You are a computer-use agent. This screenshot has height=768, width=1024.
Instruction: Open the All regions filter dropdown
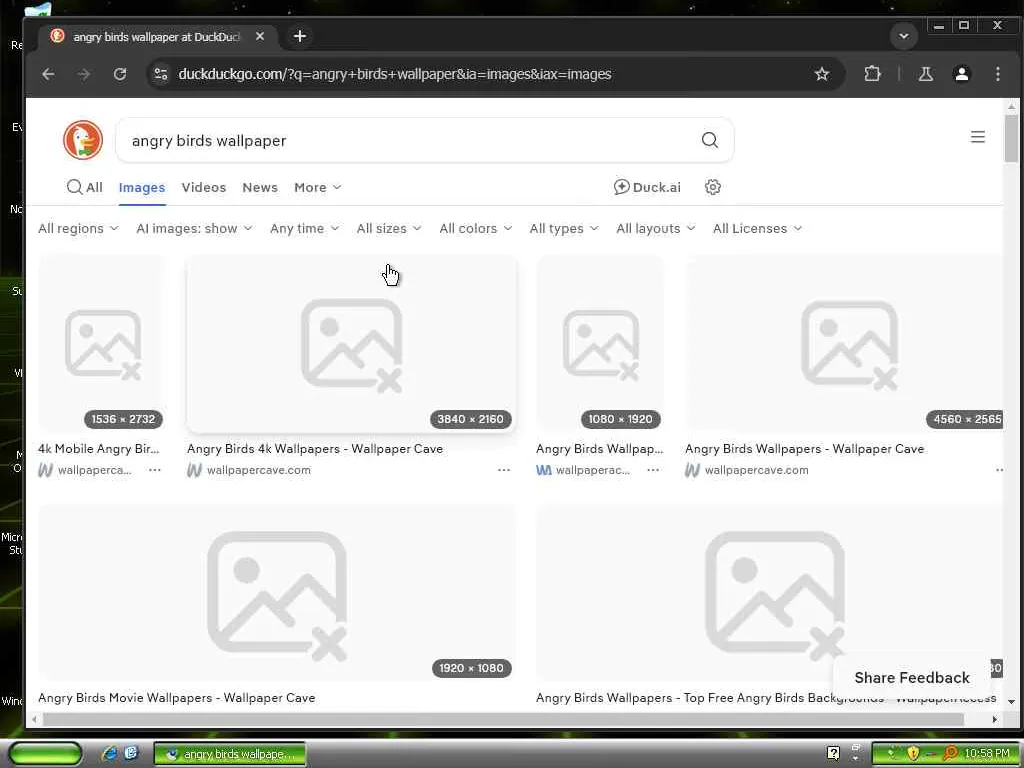click(78, 229)
